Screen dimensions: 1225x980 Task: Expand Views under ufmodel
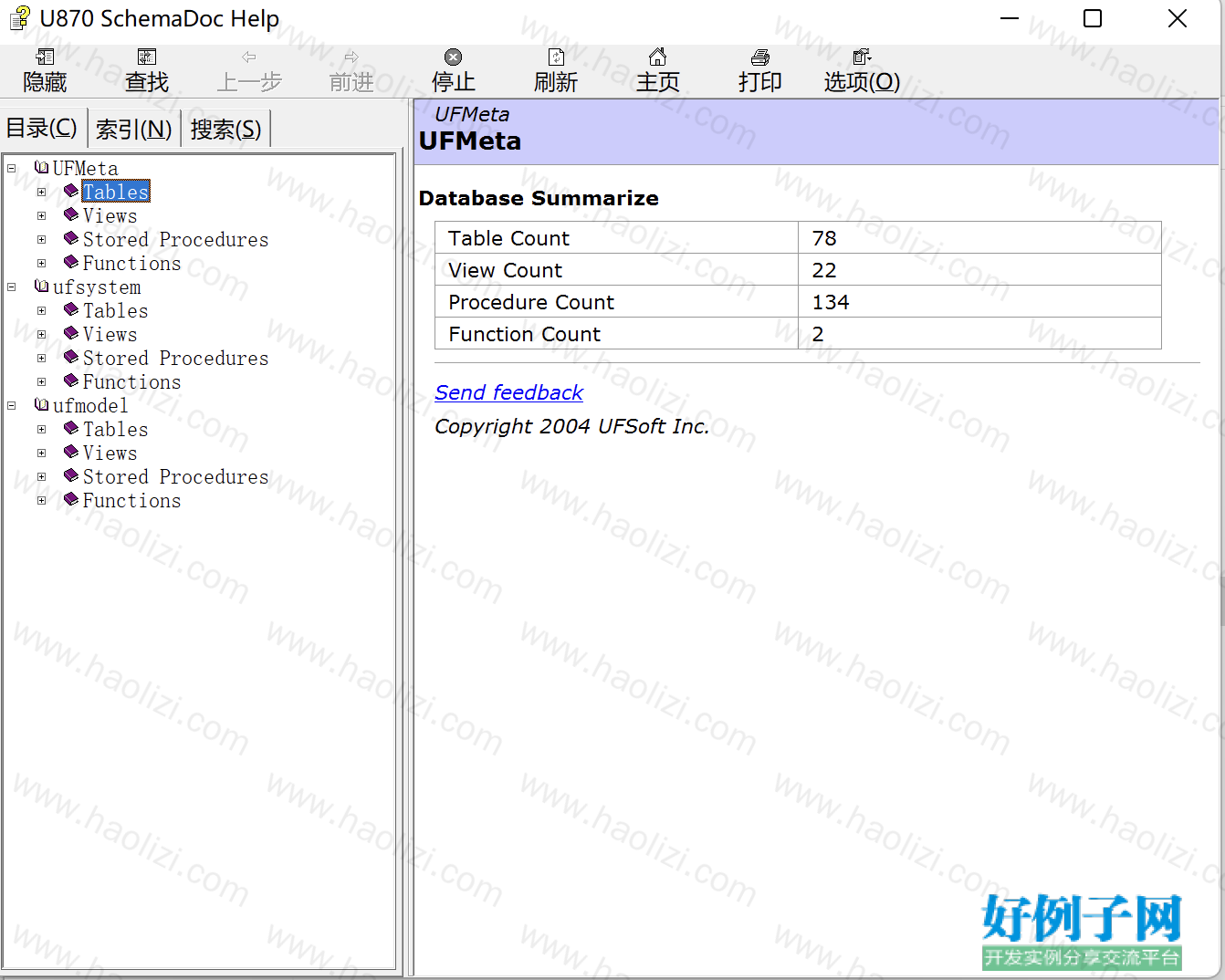click(41, 454)
